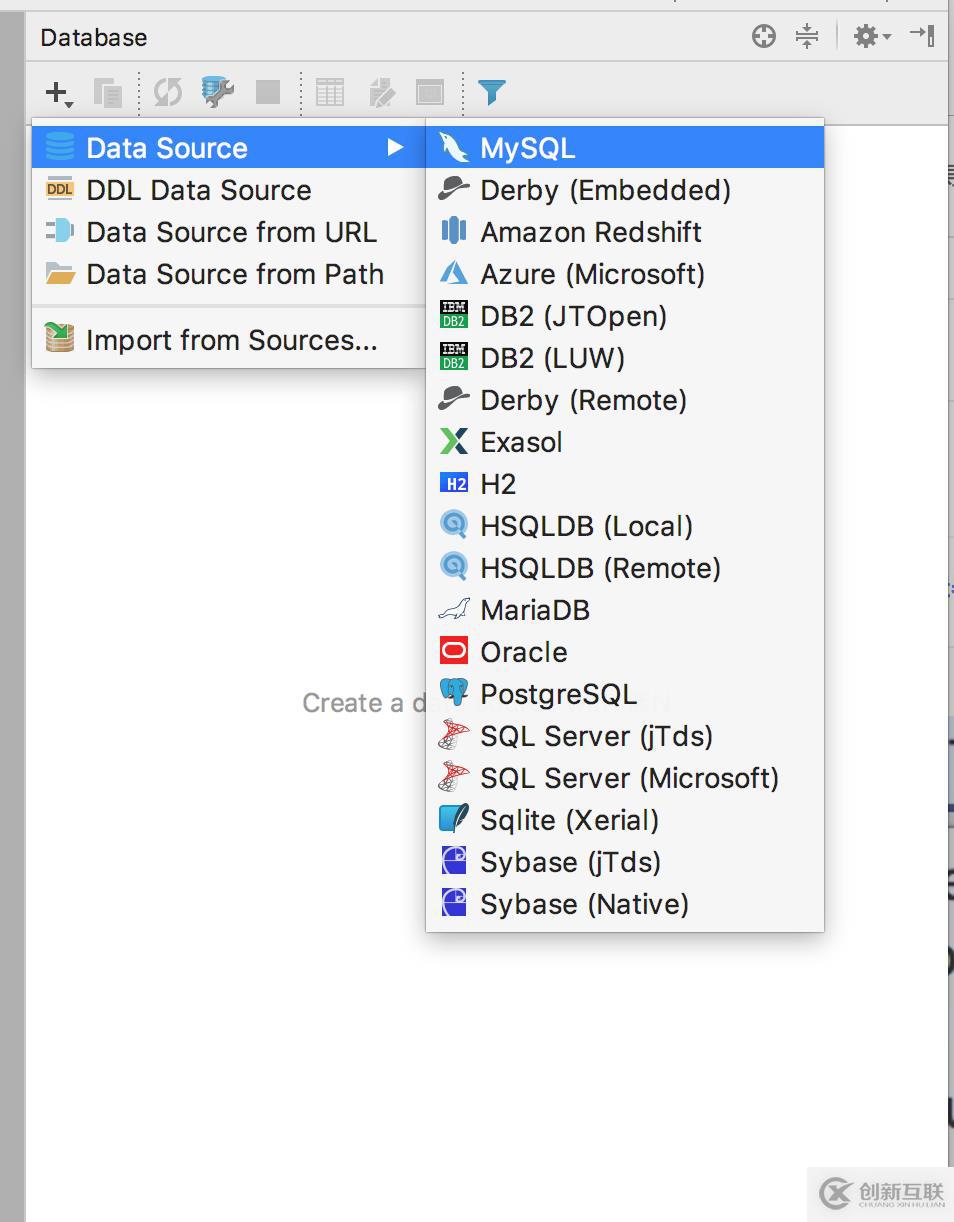Expand the Data Source submenu arrow

click(396, 148)
